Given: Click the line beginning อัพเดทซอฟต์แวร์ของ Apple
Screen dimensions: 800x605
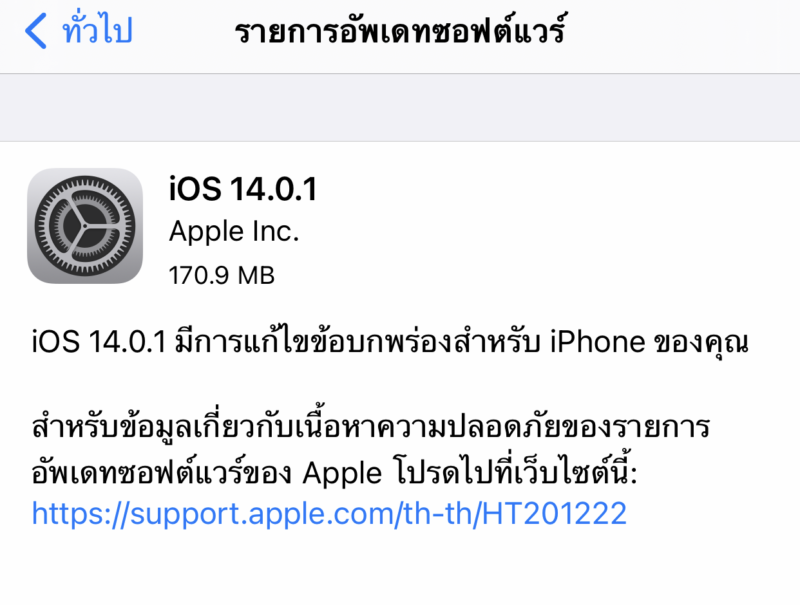Looking at the screenshot, I should pyautogui.click(x=335, y=470).
